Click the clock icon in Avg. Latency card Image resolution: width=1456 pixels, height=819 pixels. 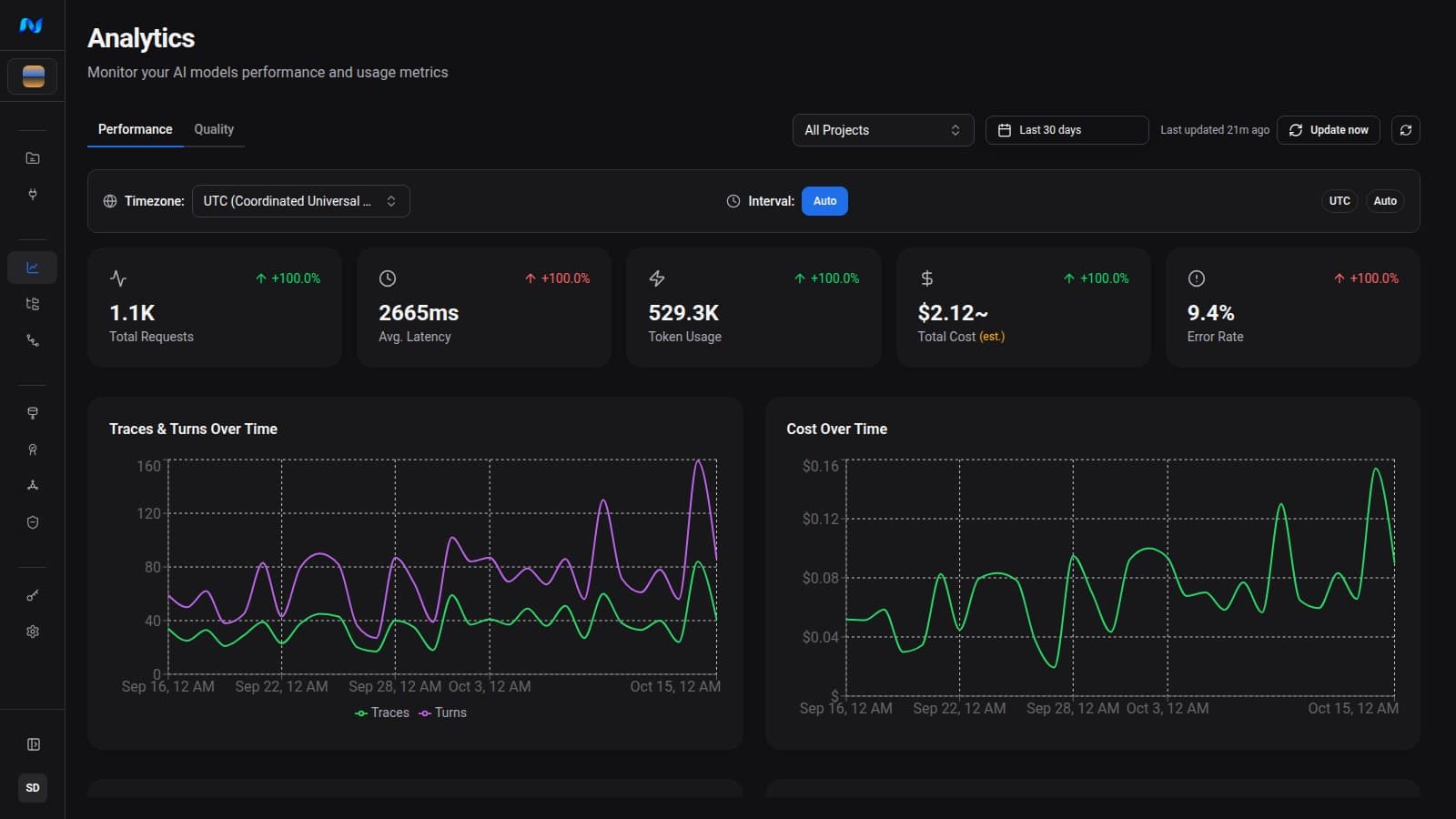[388, 278]
